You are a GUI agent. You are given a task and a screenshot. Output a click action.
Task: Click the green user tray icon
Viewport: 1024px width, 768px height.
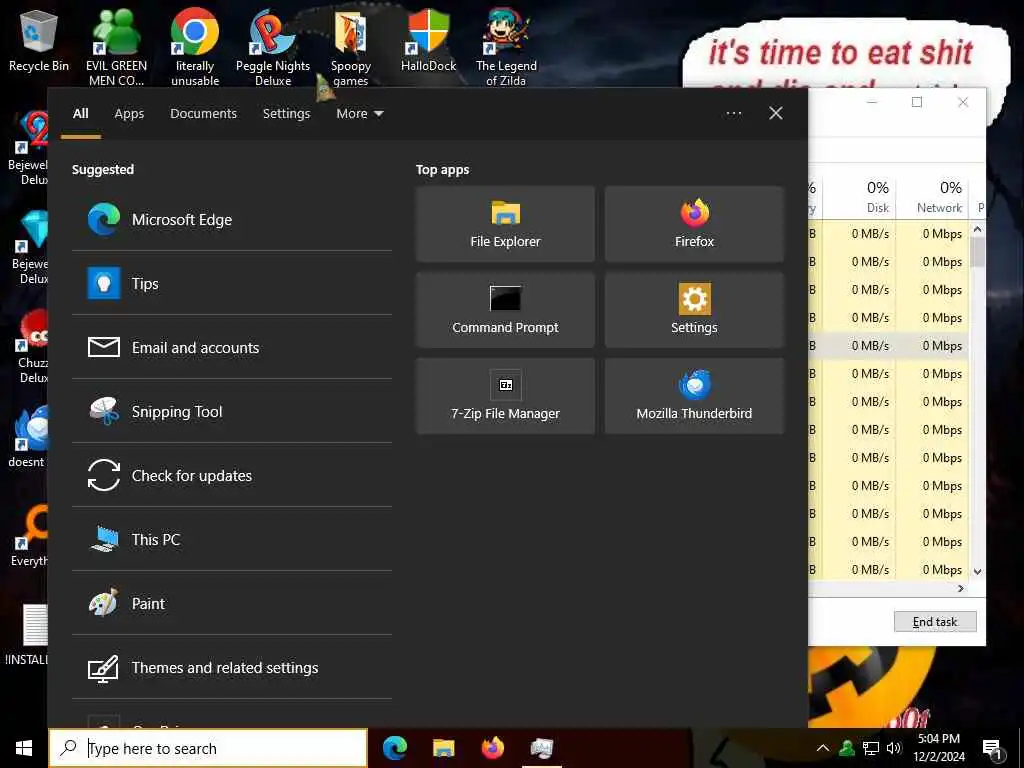click(x=847, y=748)
